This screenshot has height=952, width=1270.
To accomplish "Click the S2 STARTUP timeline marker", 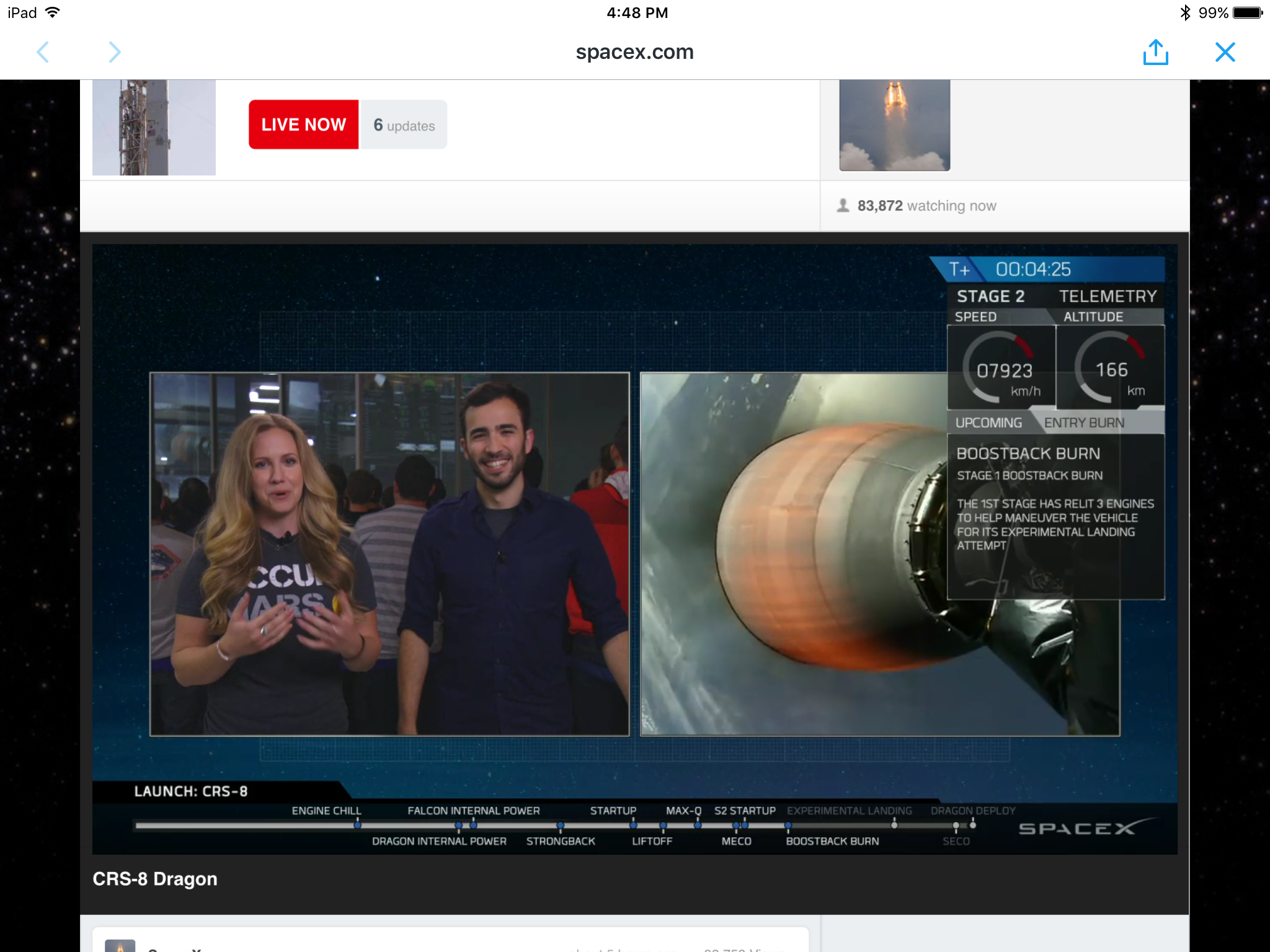I will click(x=745, y=825).
